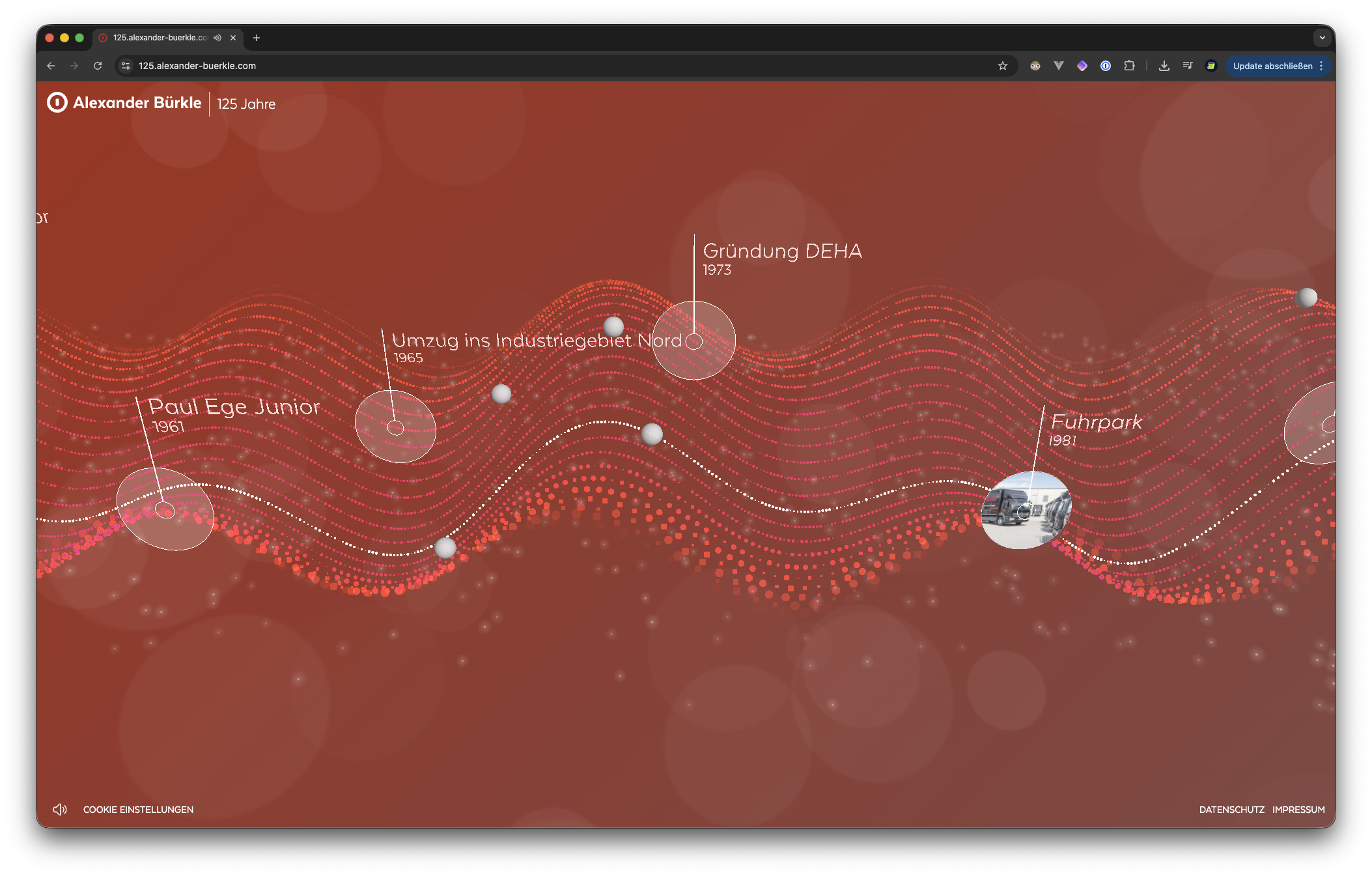The height and width of the screenshot is (876, 1372).
Task: Mute tab audio icon in tab
Action: (217, 38)
